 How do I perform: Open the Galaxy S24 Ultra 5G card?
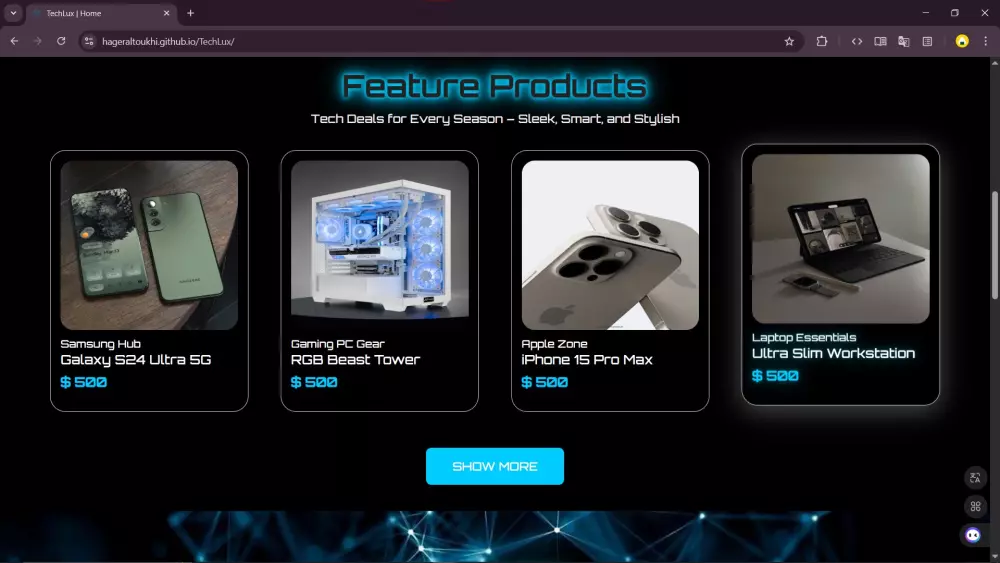pyautogui.click(x=149, y=281)
